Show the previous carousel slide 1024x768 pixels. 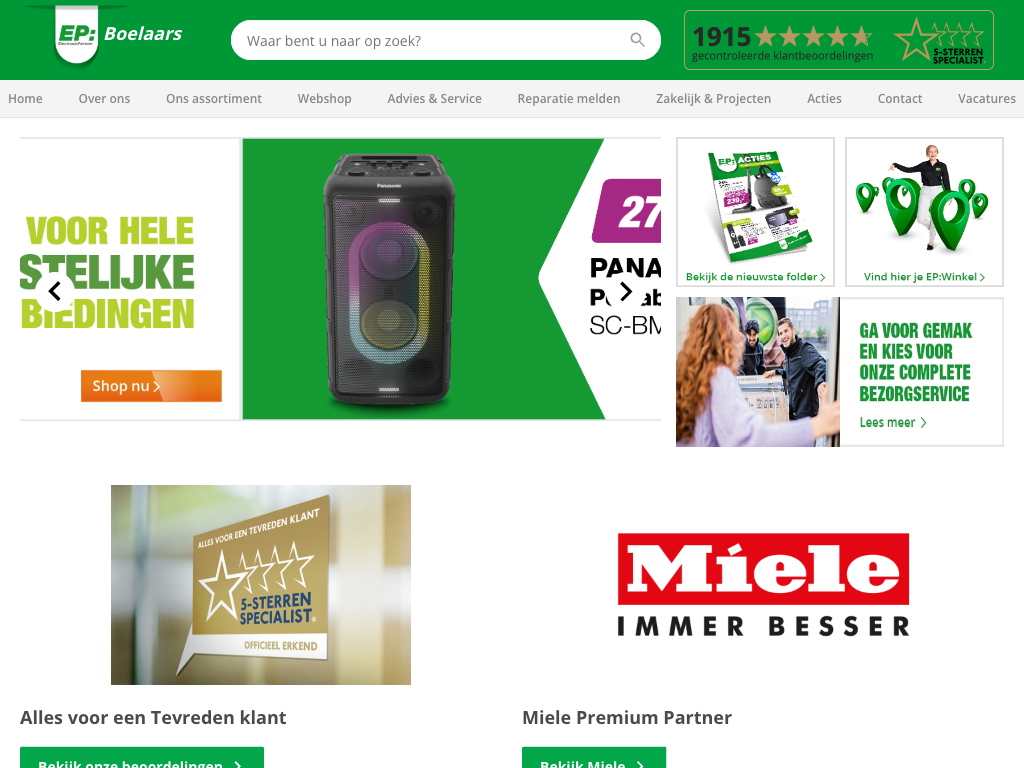(55, 291)
